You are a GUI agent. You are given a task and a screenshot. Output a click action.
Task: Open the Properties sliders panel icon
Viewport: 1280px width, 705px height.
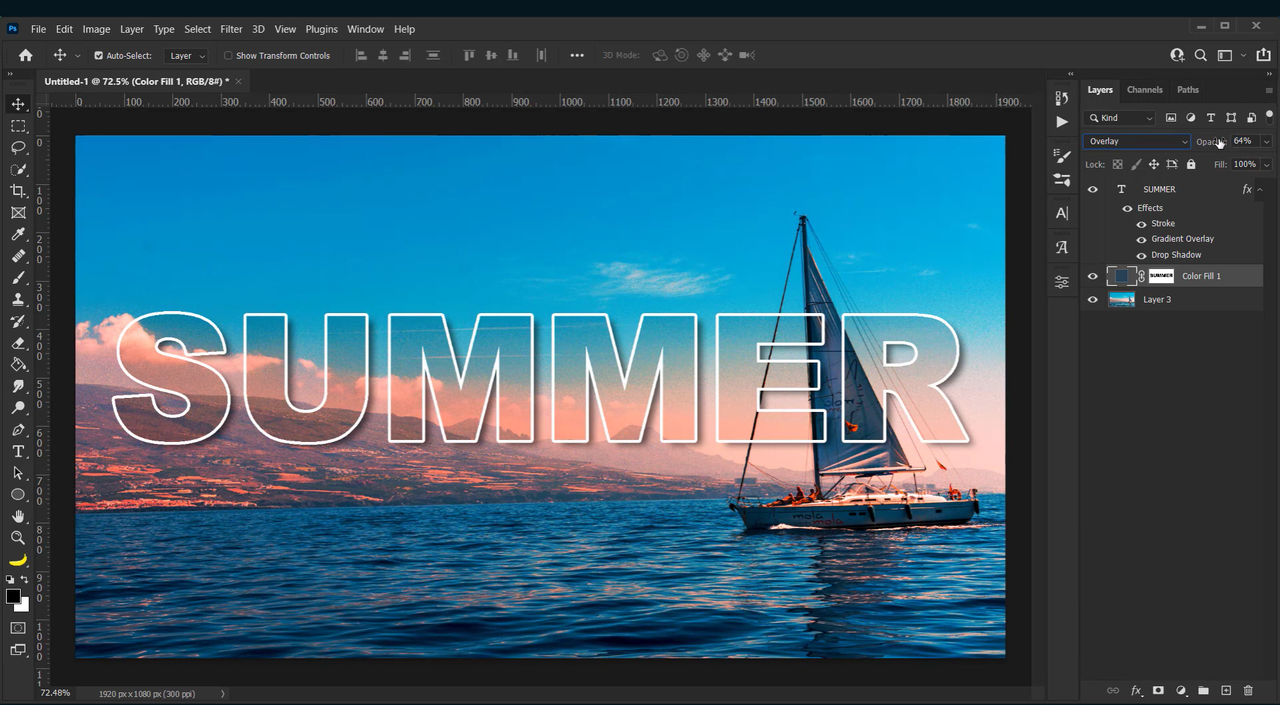point(1062,283)
